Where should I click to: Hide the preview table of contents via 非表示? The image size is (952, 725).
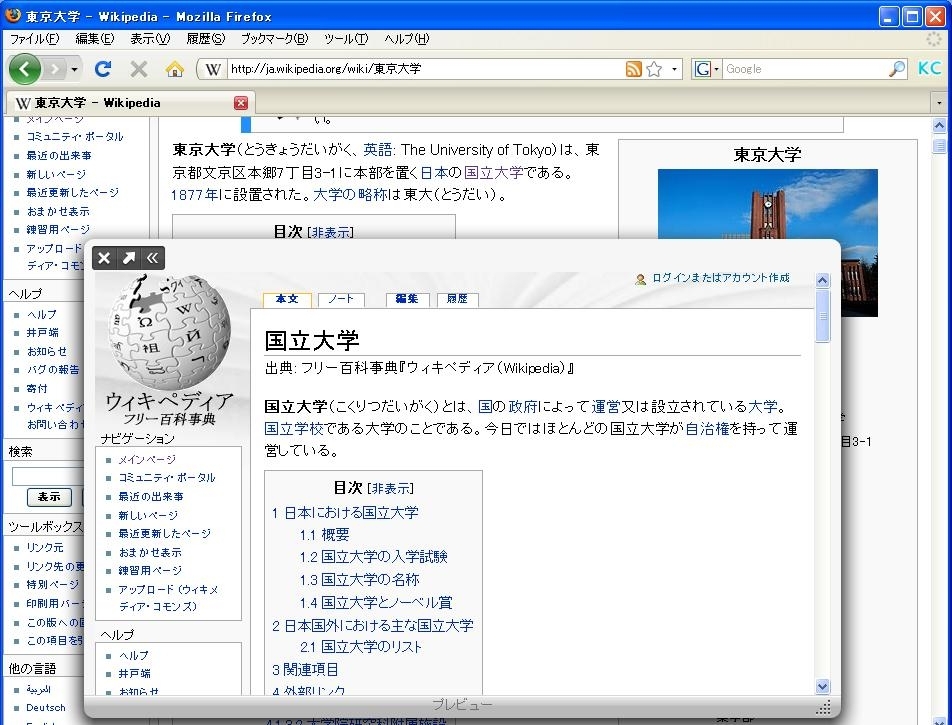click(391, 489)
